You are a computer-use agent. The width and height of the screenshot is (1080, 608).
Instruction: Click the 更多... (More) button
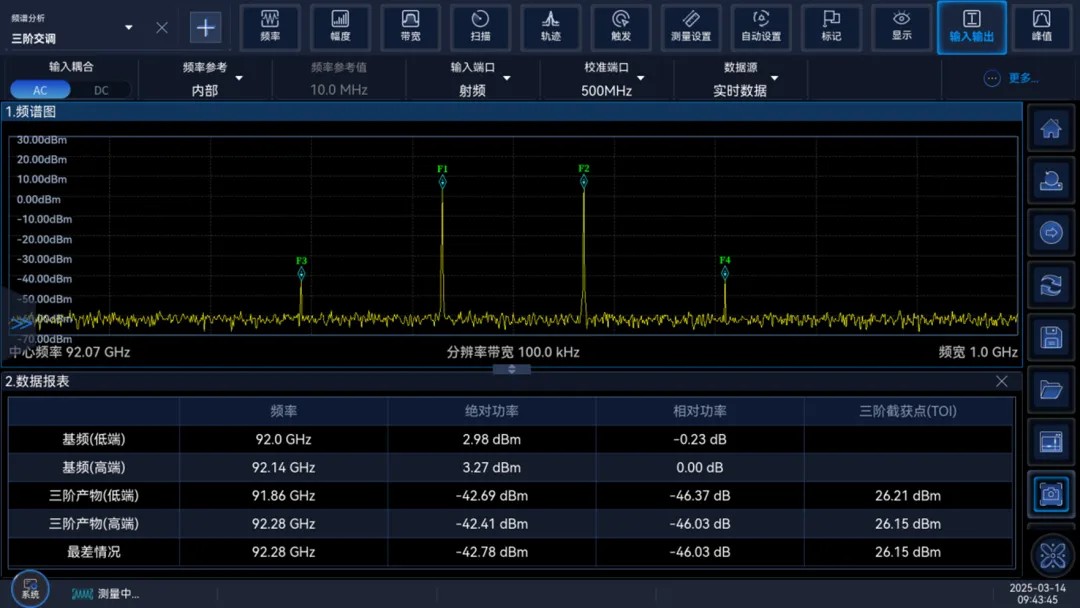click(x=1012, y=78)
